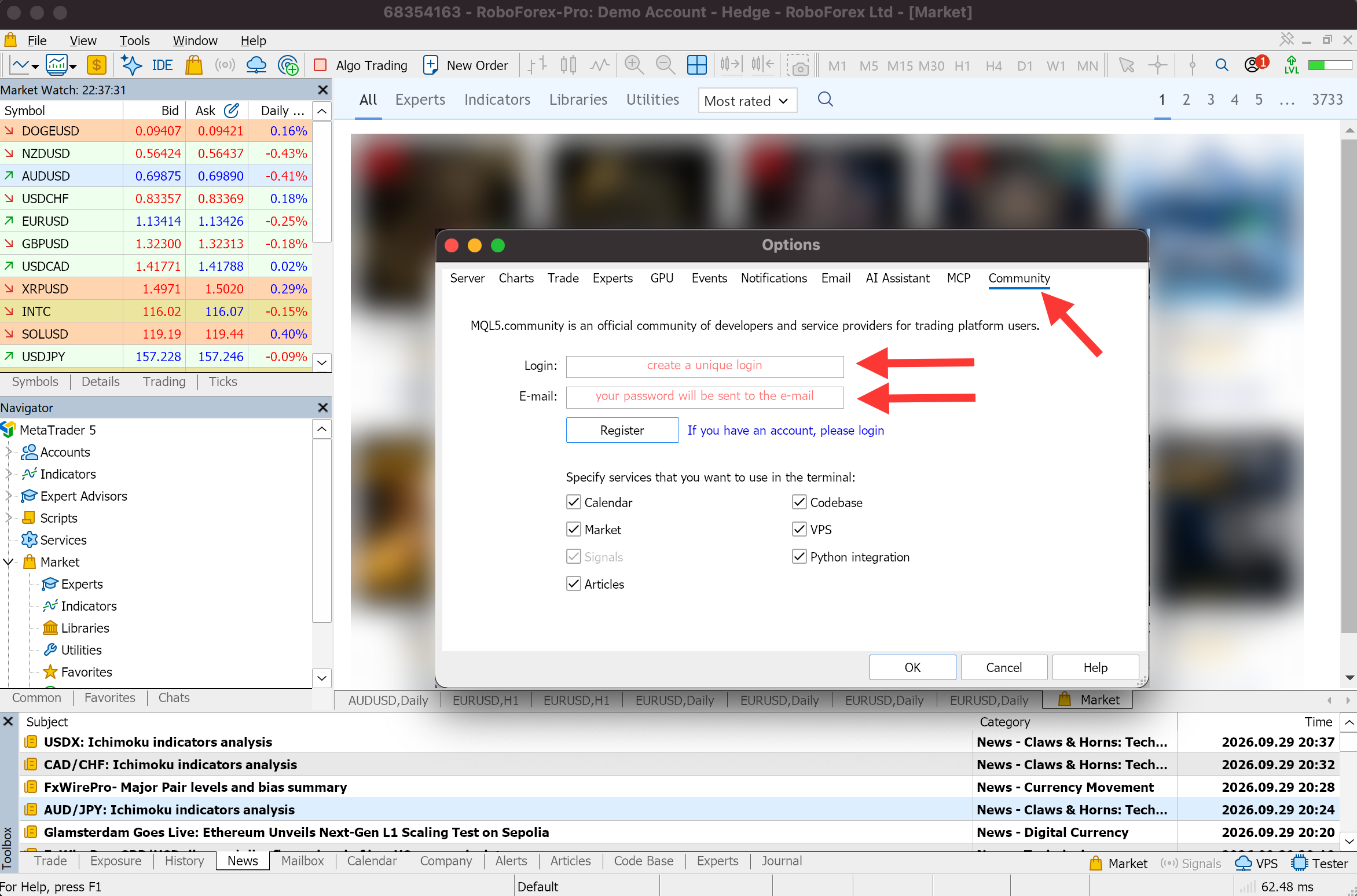Open the AI Assistant tab in Options

click(x=897, y=278)
